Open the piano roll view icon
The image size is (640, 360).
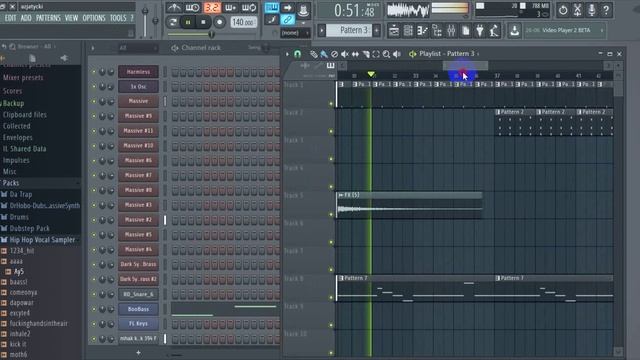click(422, 31)
